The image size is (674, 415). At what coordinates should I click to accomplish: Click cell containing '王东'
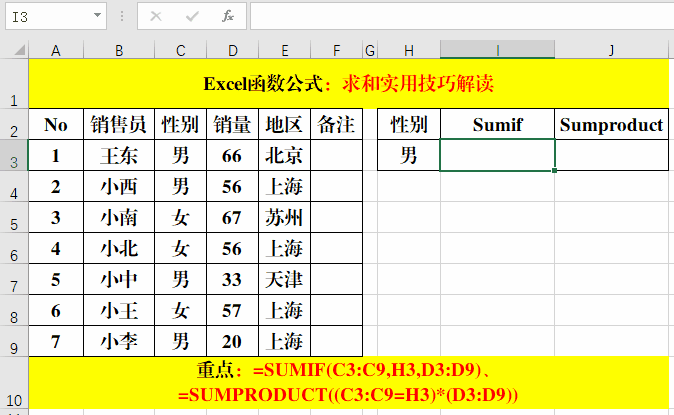[x=119, y=155]
